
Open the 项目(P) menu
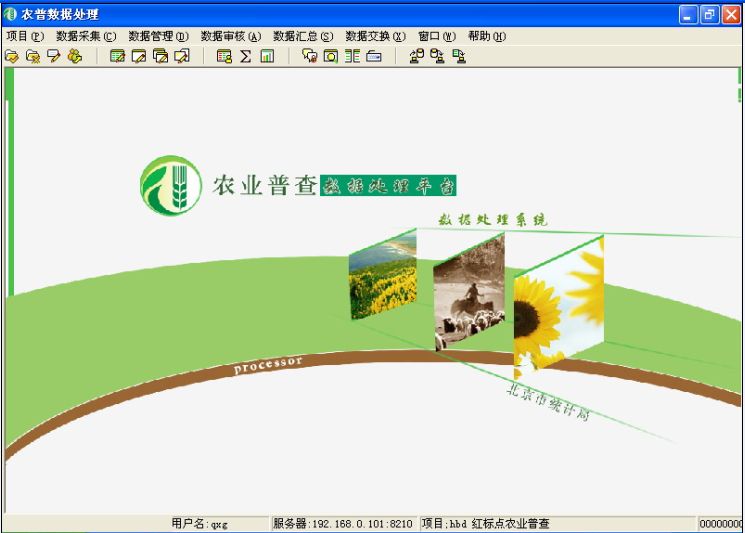pos(24,36)
